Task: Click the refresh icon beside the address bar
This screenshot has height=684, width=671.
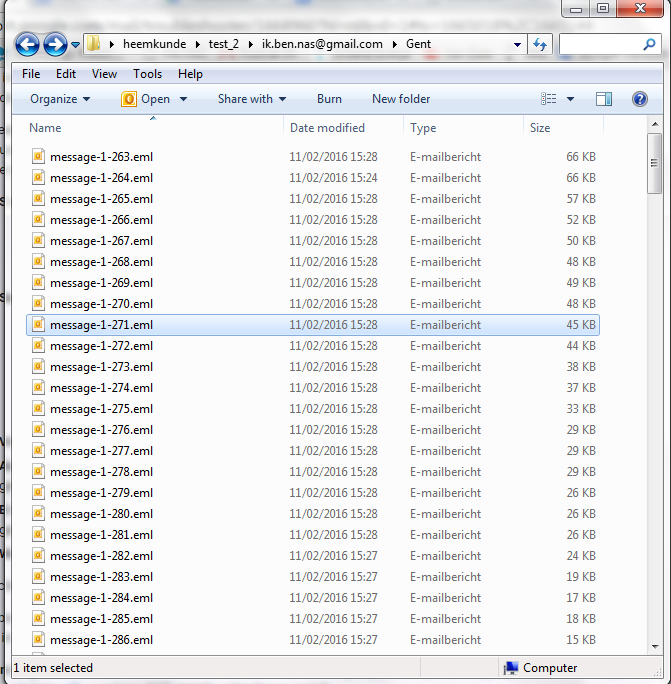Action: tap(540, 44)
